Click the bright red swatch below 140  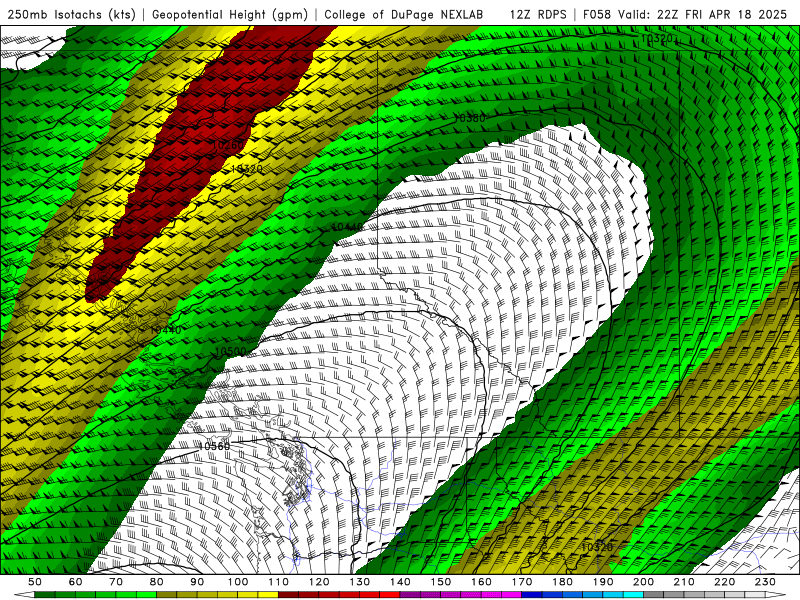tap(390, 595)
